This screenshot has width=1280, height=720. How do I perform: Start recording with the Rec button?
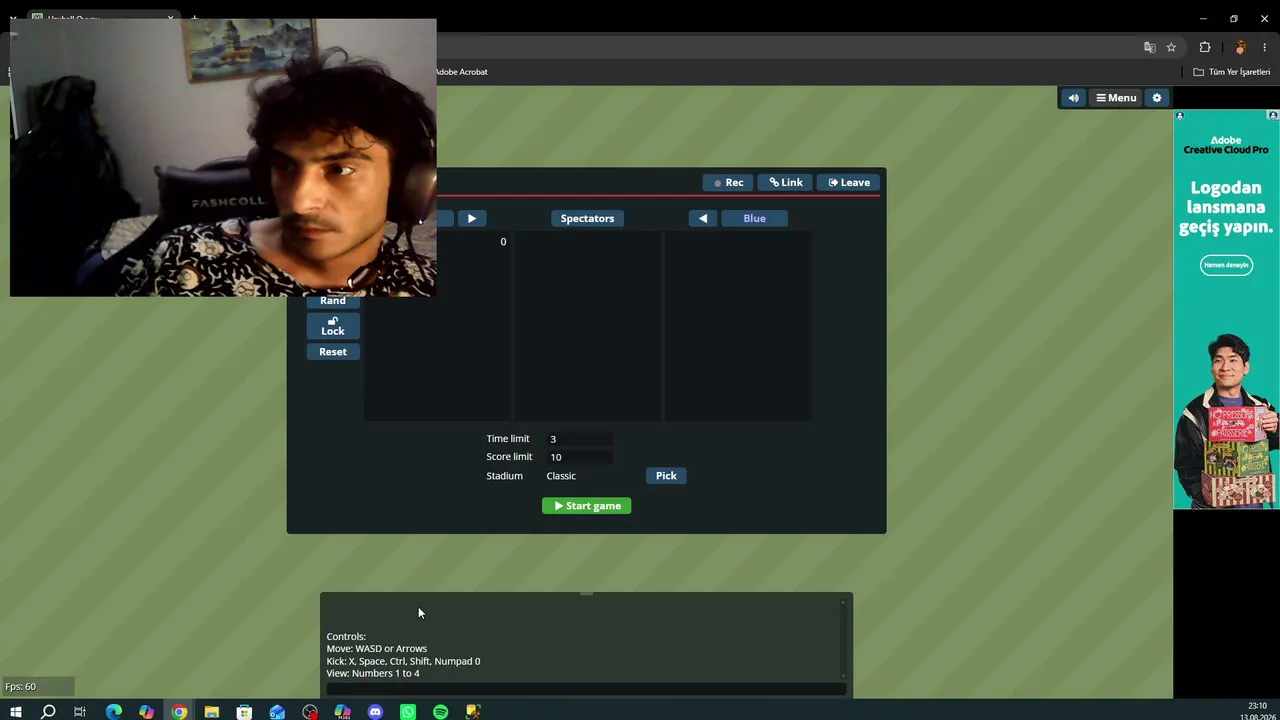pyautogui.click(x=728, y=183)
